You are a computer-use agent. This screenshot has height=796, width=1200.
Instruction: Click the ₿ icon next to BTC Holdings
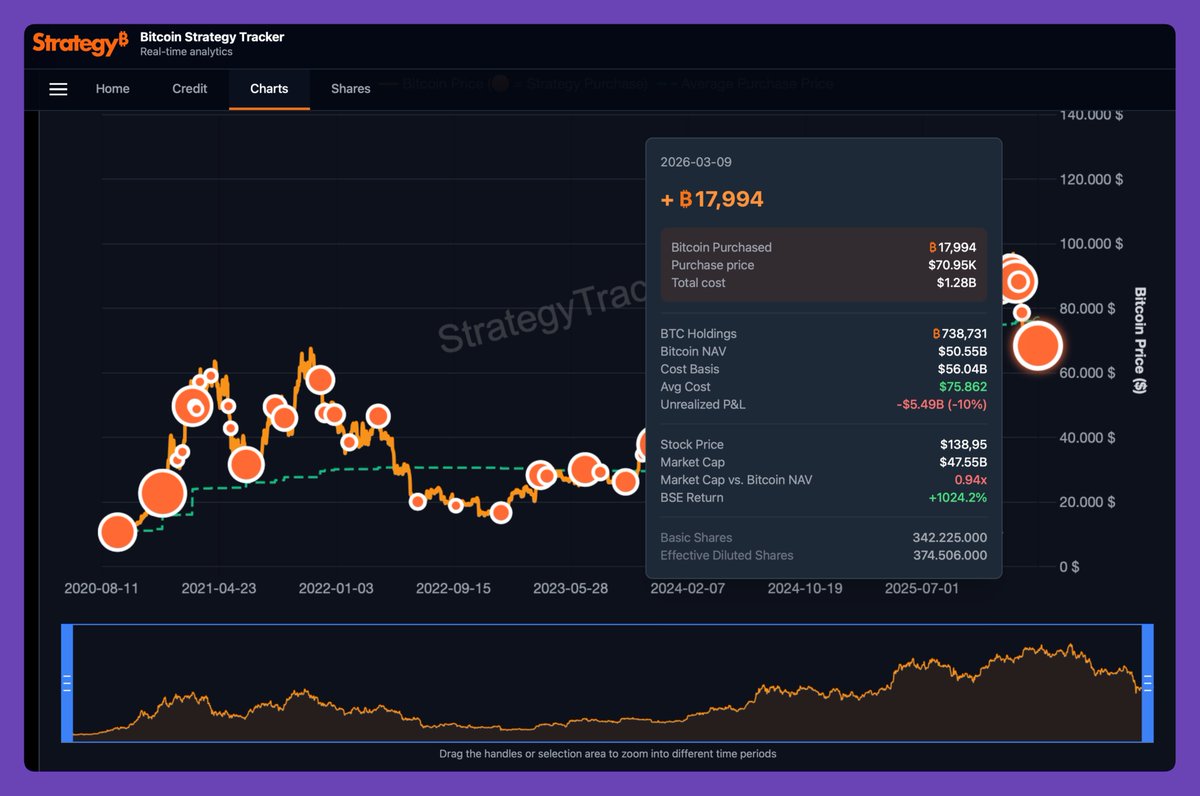[937, 333]
